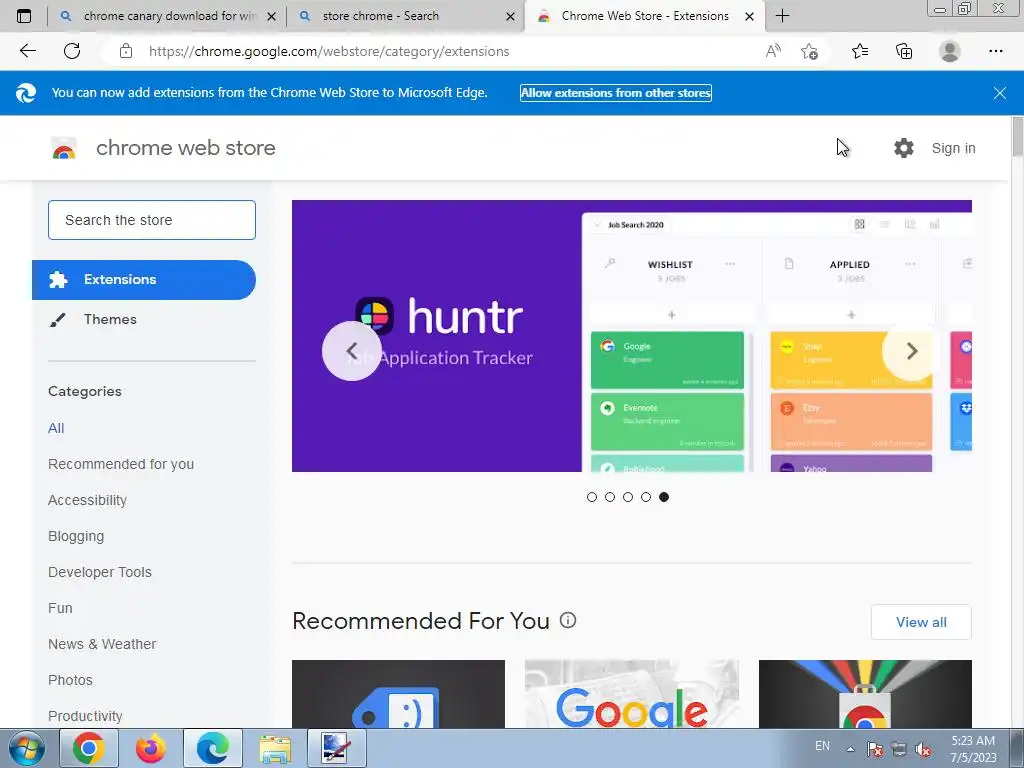Close the chrome canary download tab

(x=272, y=16)
